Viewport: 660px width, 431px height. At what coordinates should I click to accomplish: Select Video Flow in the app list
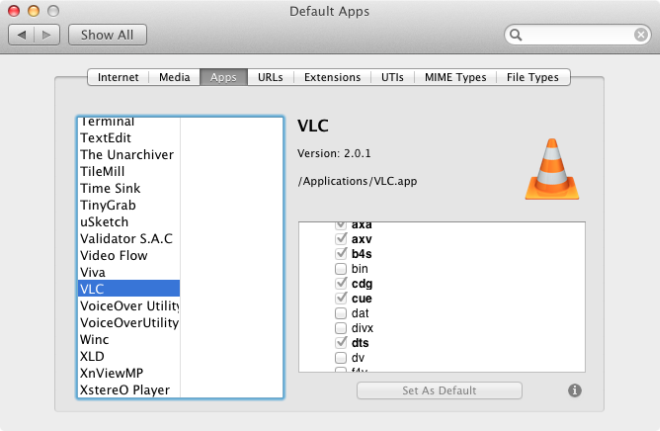129,255
